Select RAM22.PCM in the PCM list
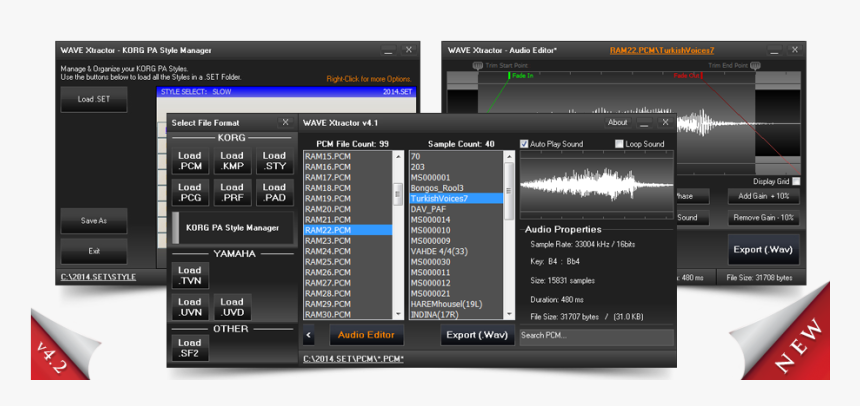The image size is (860, 406). click(x=348, y=230)
